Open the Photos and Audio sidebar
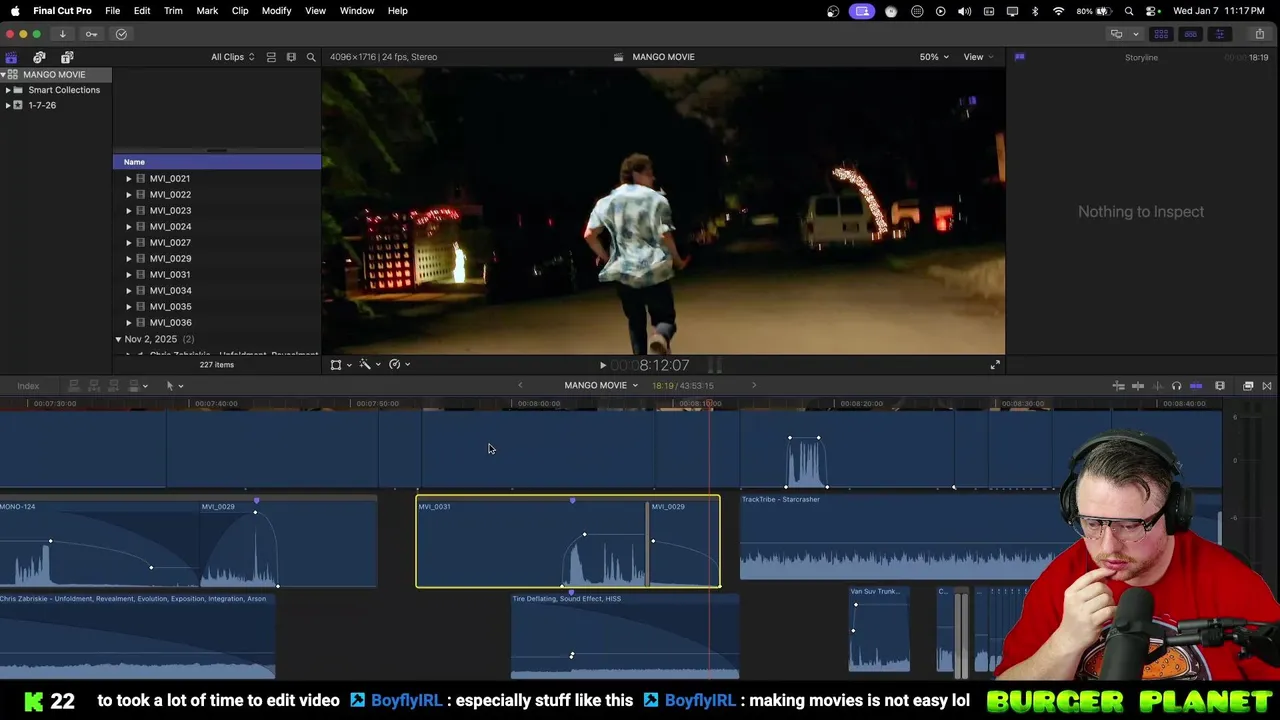 [x=39, y=57]
